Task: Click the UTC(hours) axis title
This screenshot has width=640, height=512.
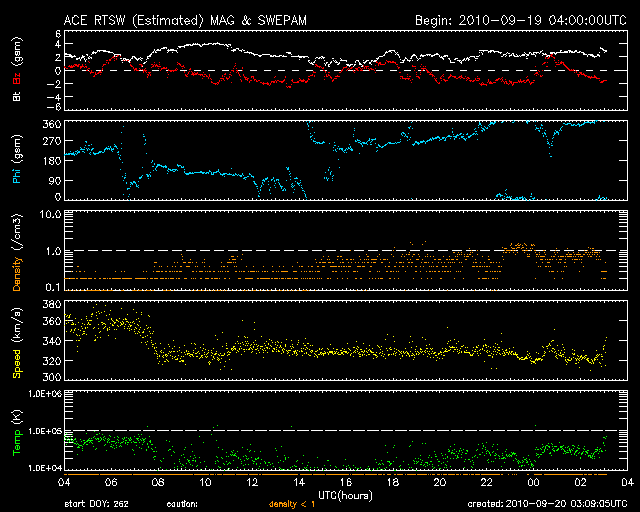Action: [345, 496]
